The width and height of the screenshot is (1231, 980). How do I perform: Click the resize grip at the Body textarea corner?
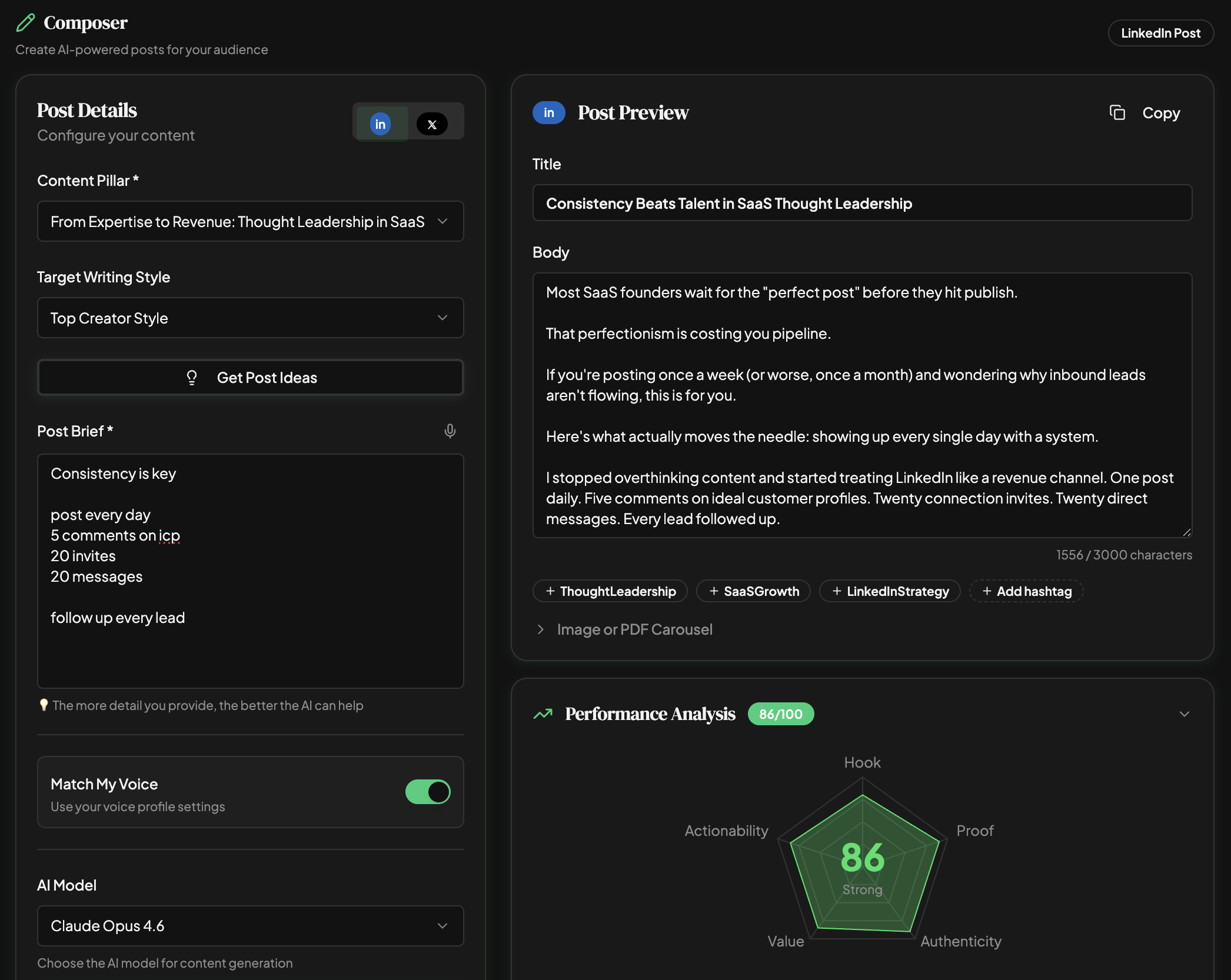(1187, 533)
